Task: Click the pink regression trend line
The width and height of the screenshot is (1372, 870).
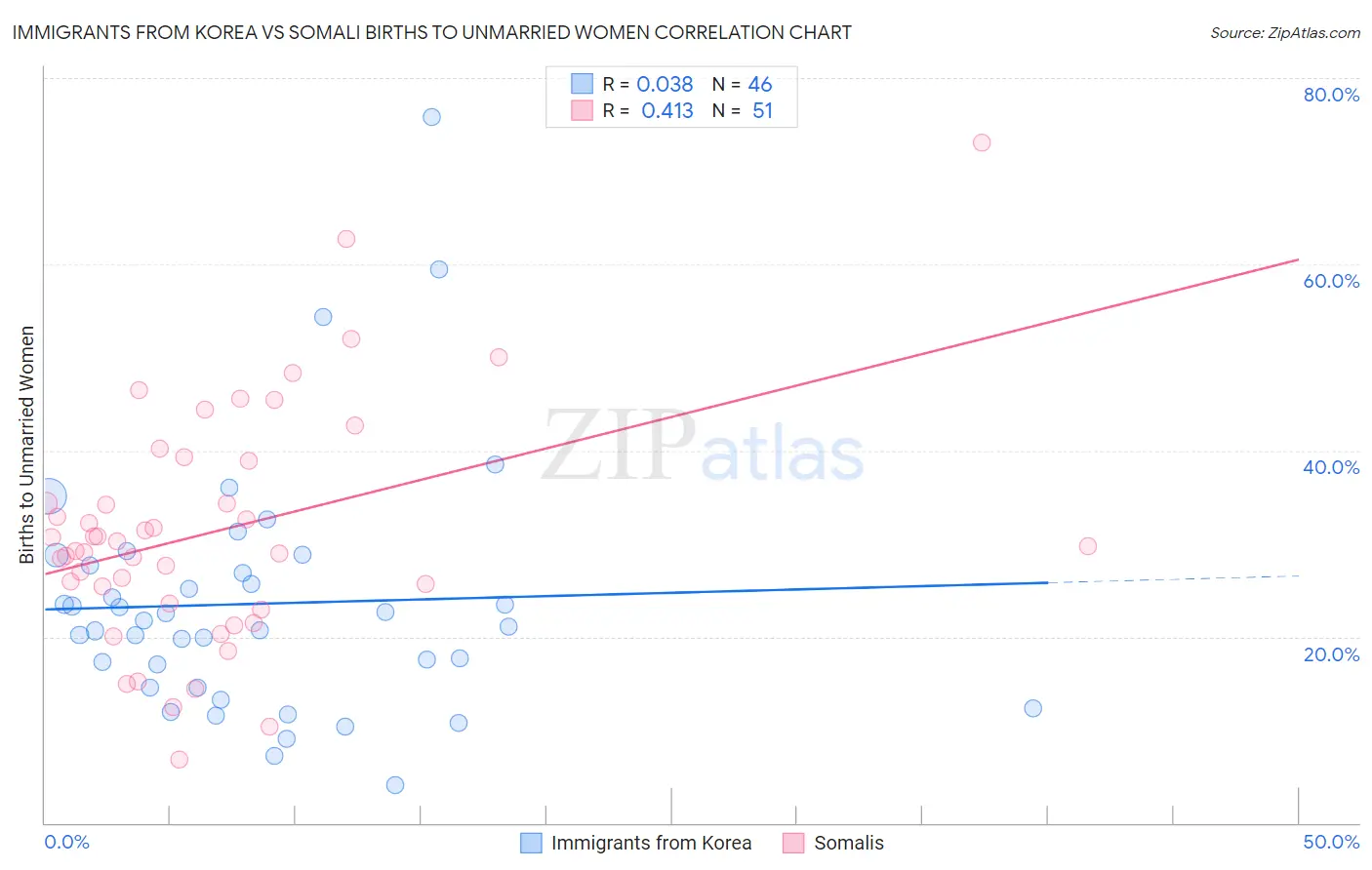Action: point(671,417)
